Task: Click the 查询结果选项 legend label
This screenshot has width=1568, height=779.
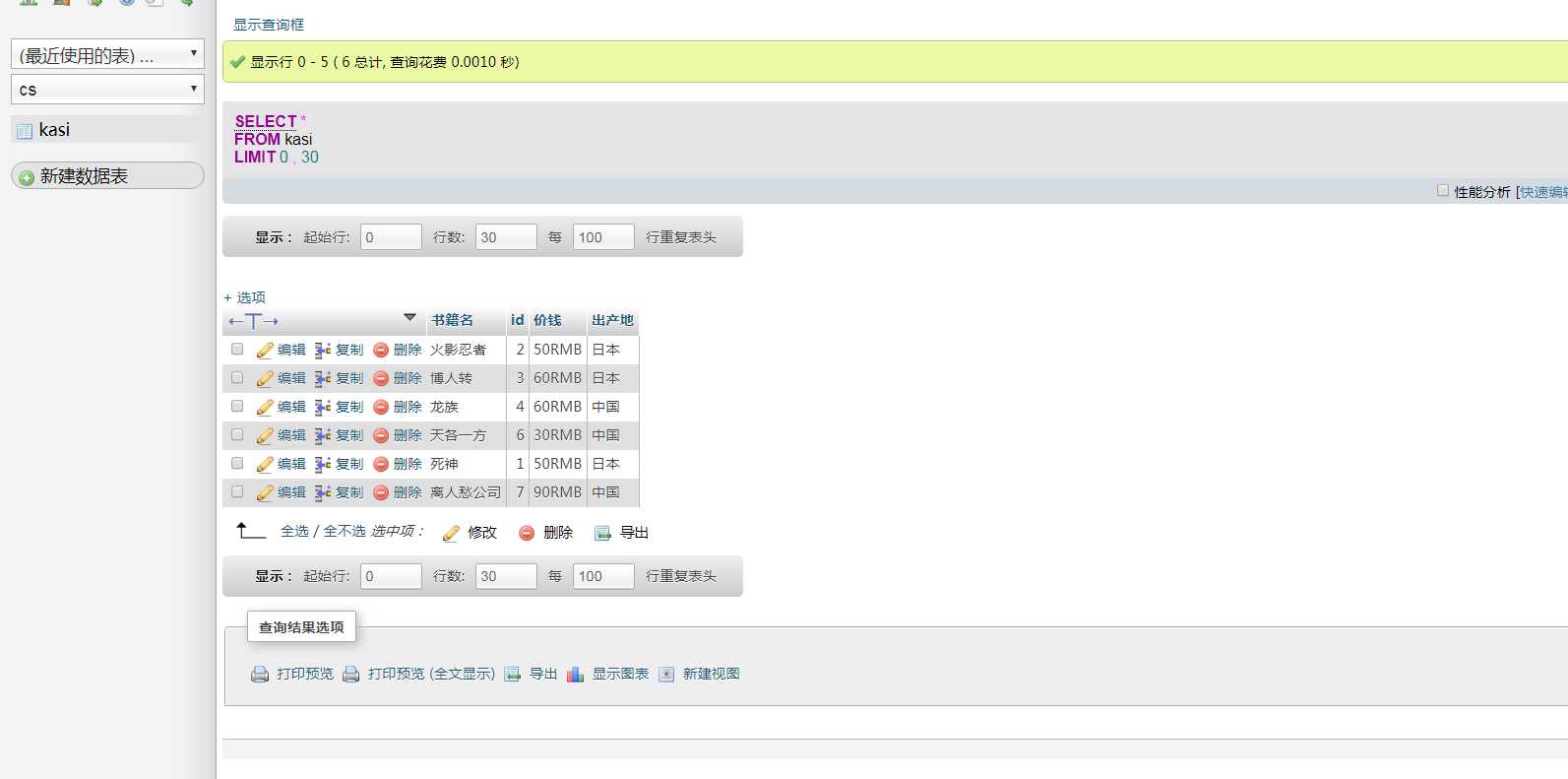Action: [301, 627]
